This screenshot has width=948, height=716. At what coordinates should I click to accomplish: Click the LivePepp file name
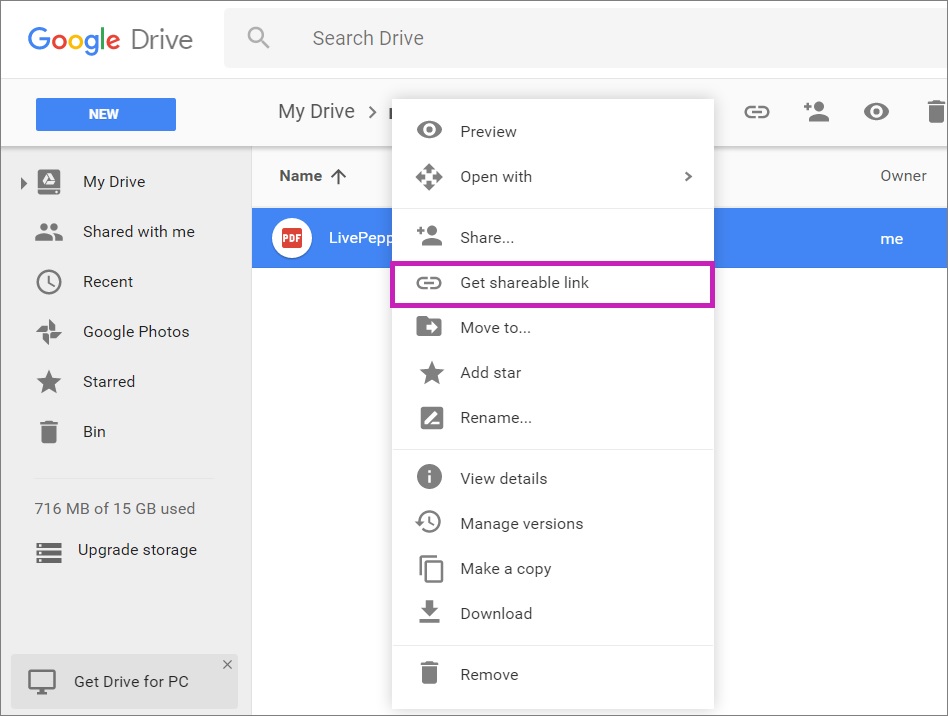(x=360, y=238)
